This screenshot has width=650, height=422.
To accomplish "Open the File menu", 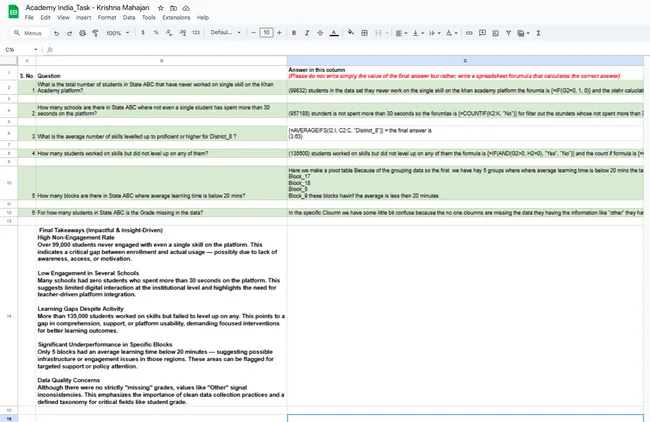I will pos(29,17).
